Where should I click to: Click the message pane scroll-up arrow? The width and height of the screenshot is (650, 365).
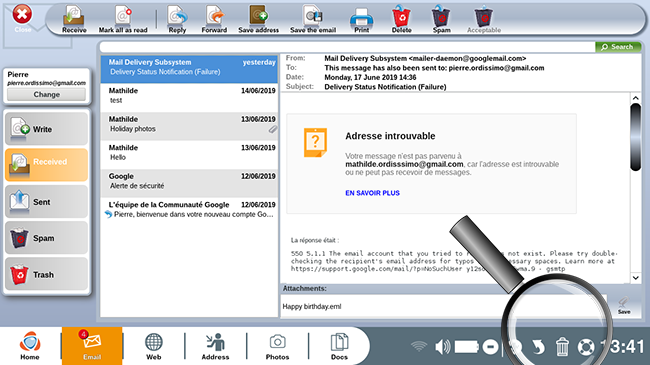tap(635, 98)
